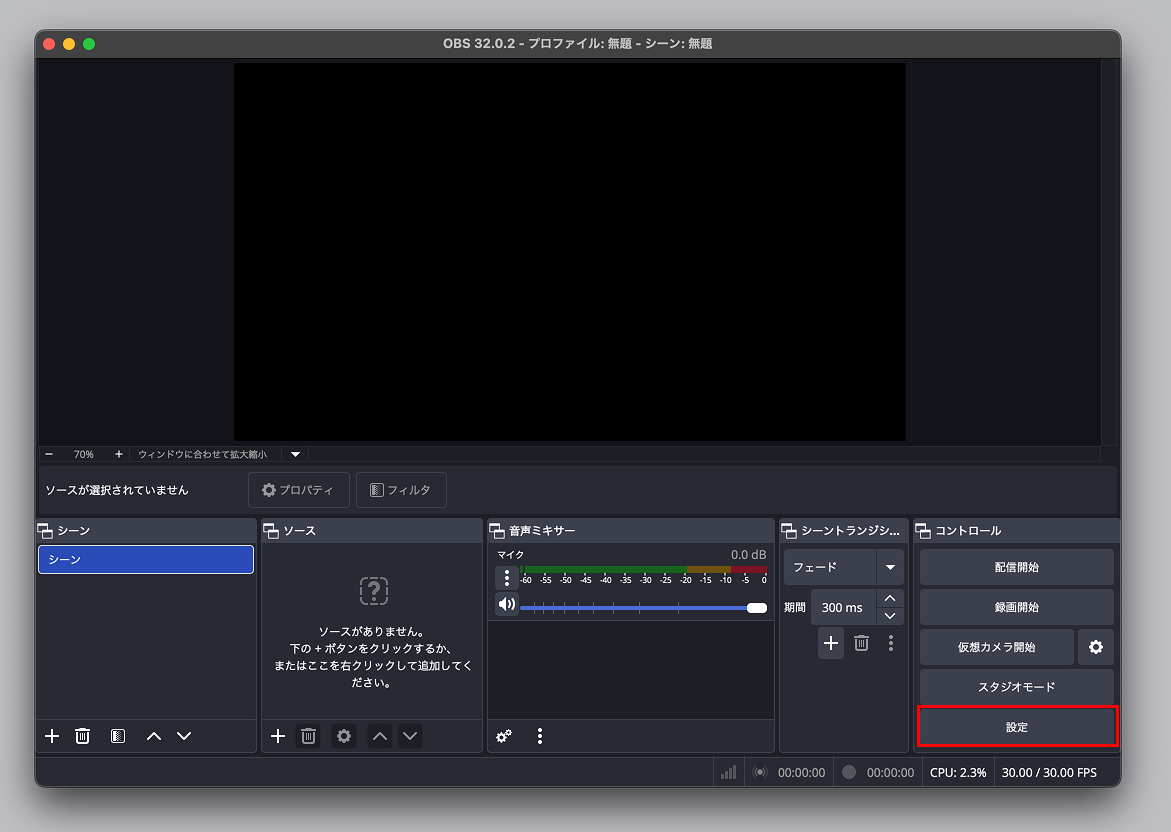Mute the マイク audio with speaker icon
The height and width of the screenshot is (832, 1171).
[507, 604]
